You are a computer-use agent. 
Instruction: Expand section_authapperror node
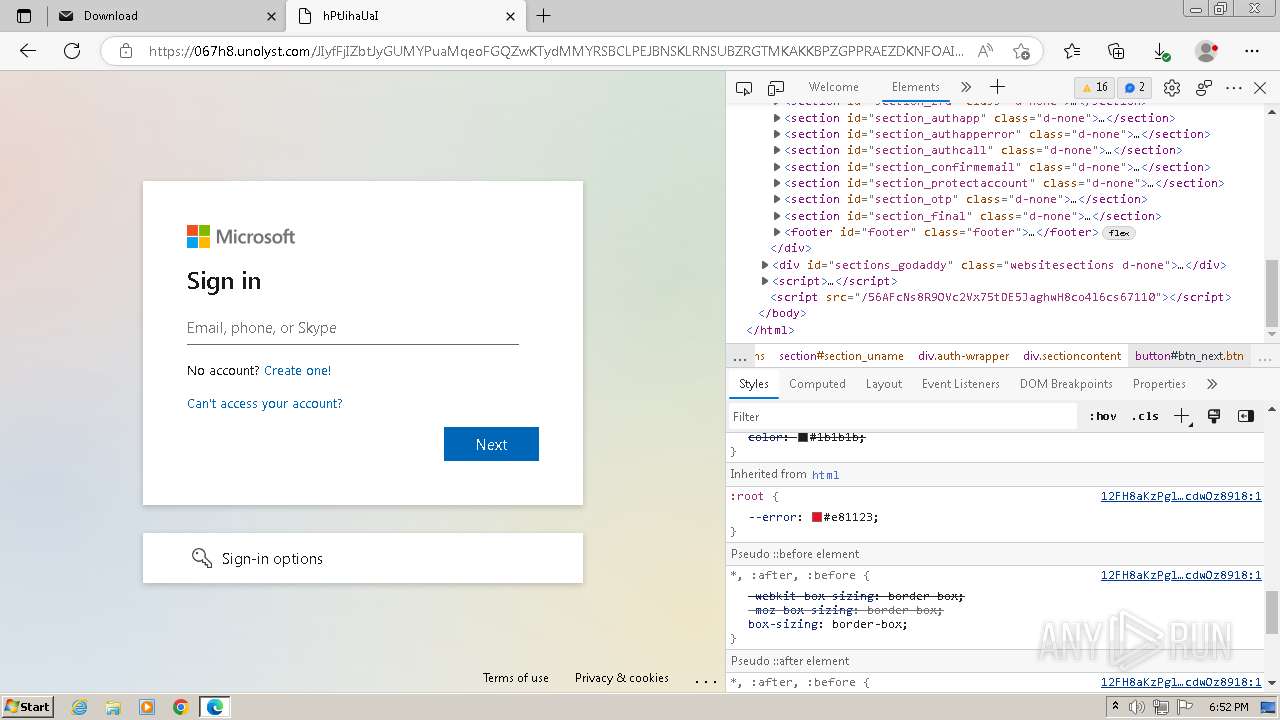777,134
